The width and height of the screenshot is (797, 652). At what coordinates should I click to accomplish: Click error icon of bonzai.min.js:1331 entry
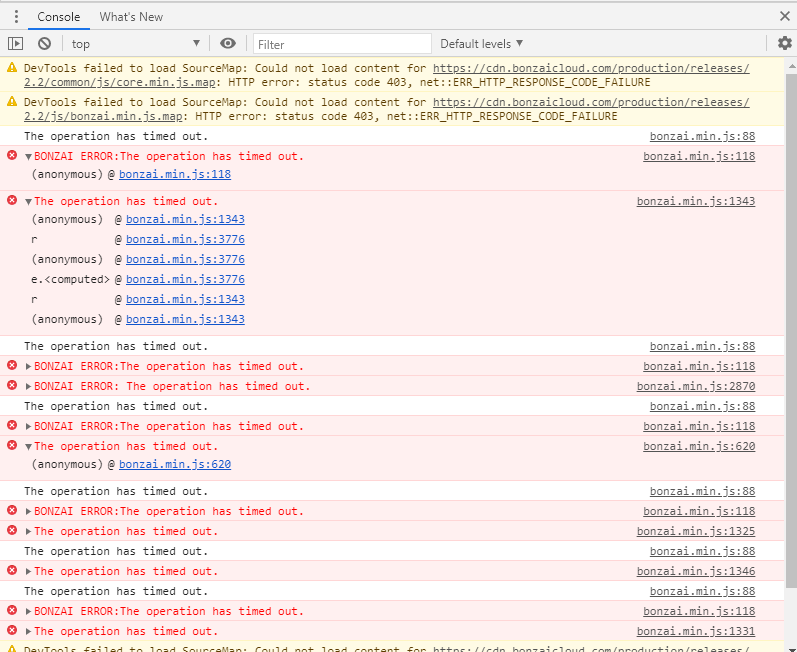pyautogui.click(x=12, y=630)
